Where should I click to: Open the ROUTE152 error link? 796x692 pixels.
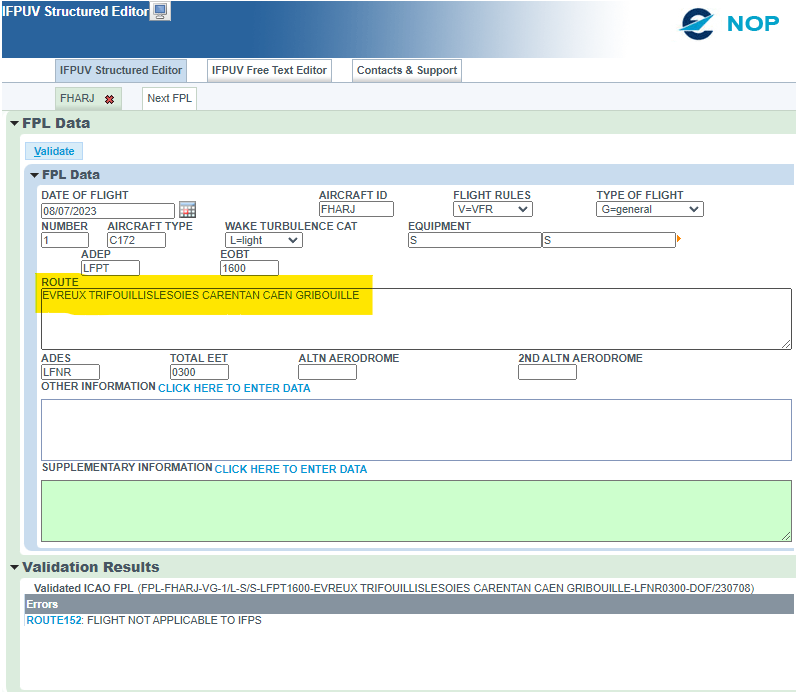click(54, 620)
